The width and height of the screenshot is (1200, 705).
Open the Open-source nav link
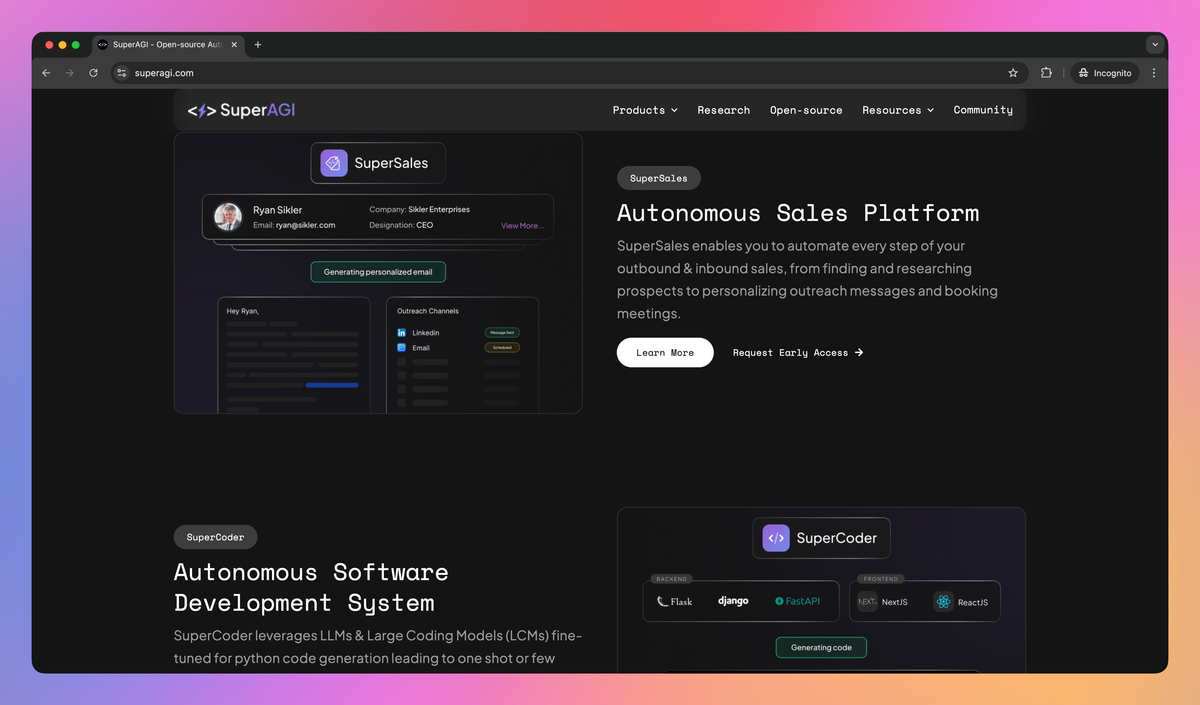806,110
